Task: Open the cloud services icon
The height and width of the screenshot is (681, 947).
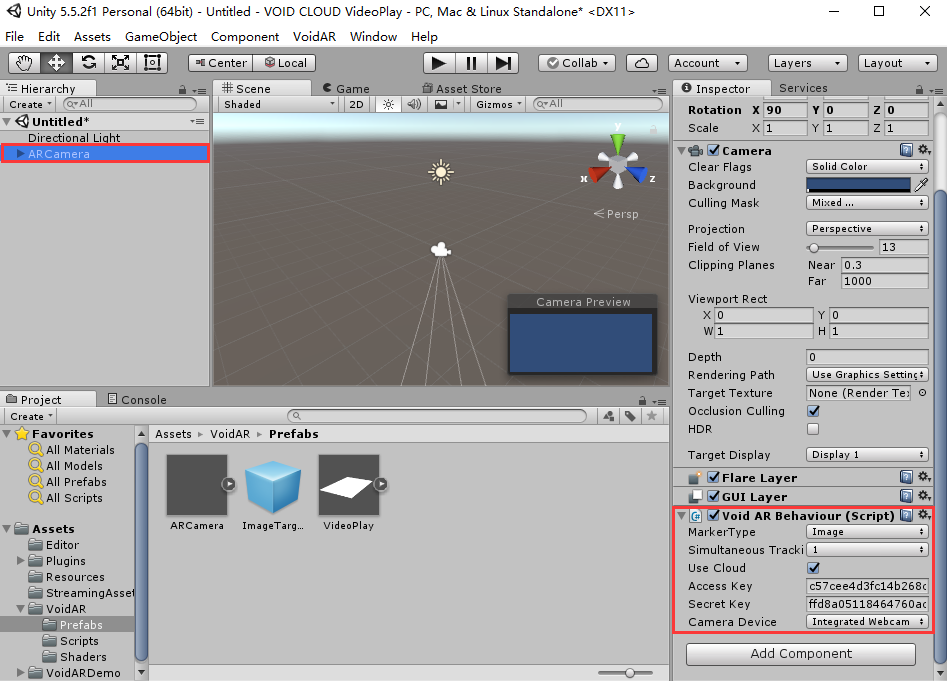Action: coord(642,63)
